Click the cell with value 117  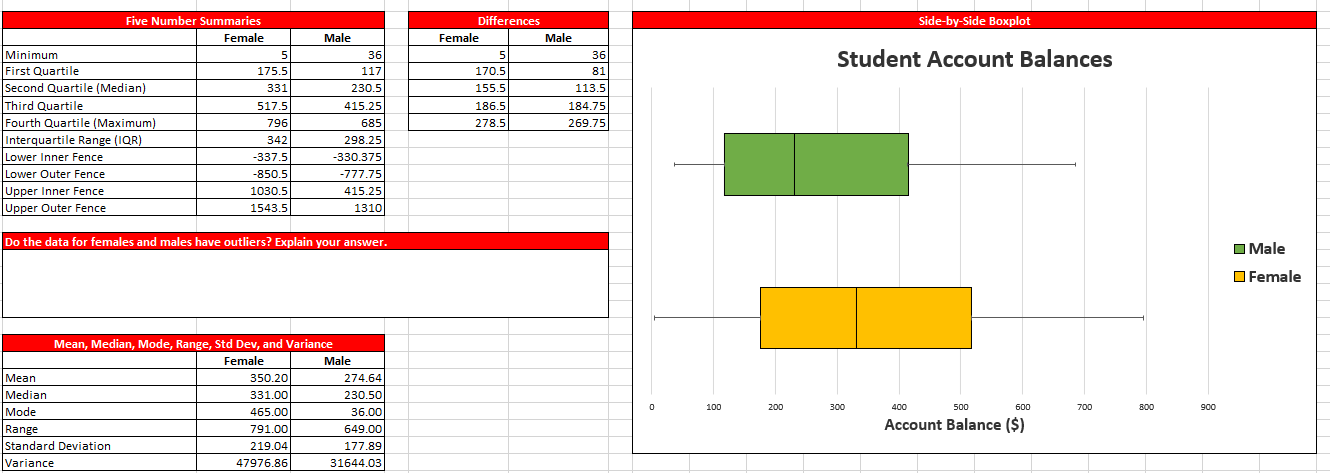338,71
